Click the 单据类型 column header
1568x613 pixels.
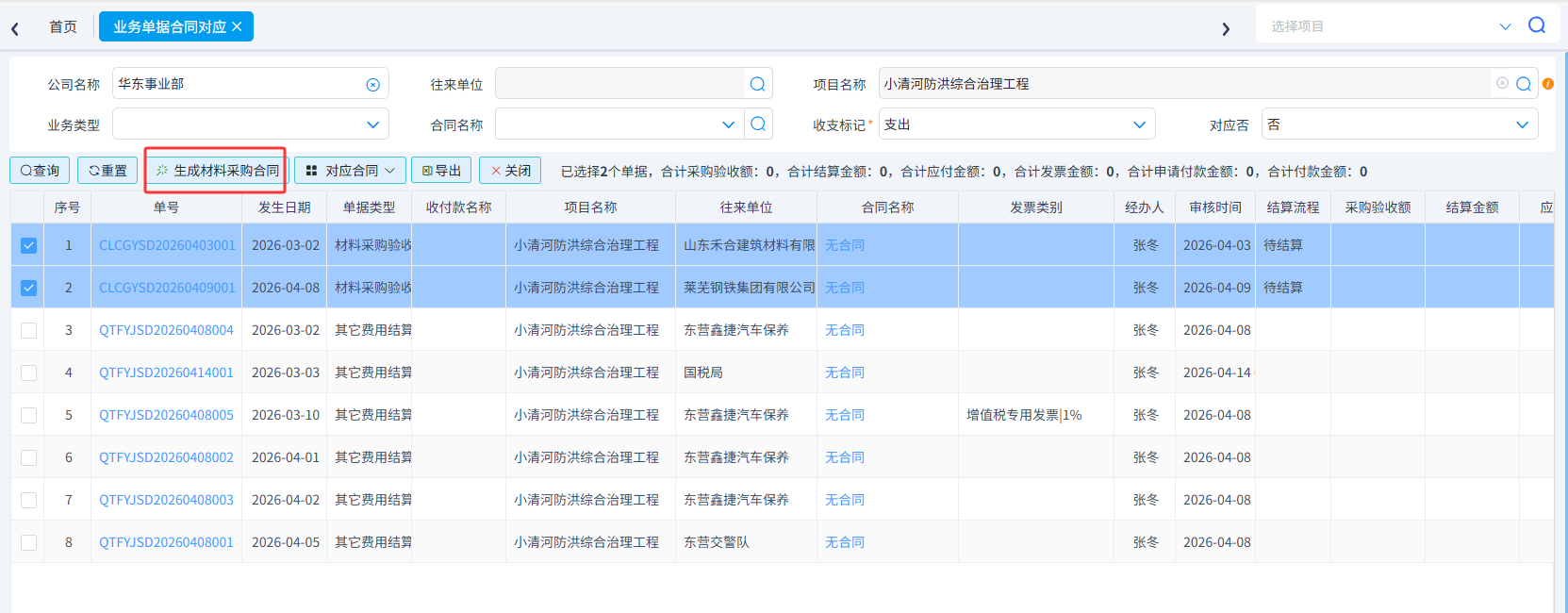[370, 207]
